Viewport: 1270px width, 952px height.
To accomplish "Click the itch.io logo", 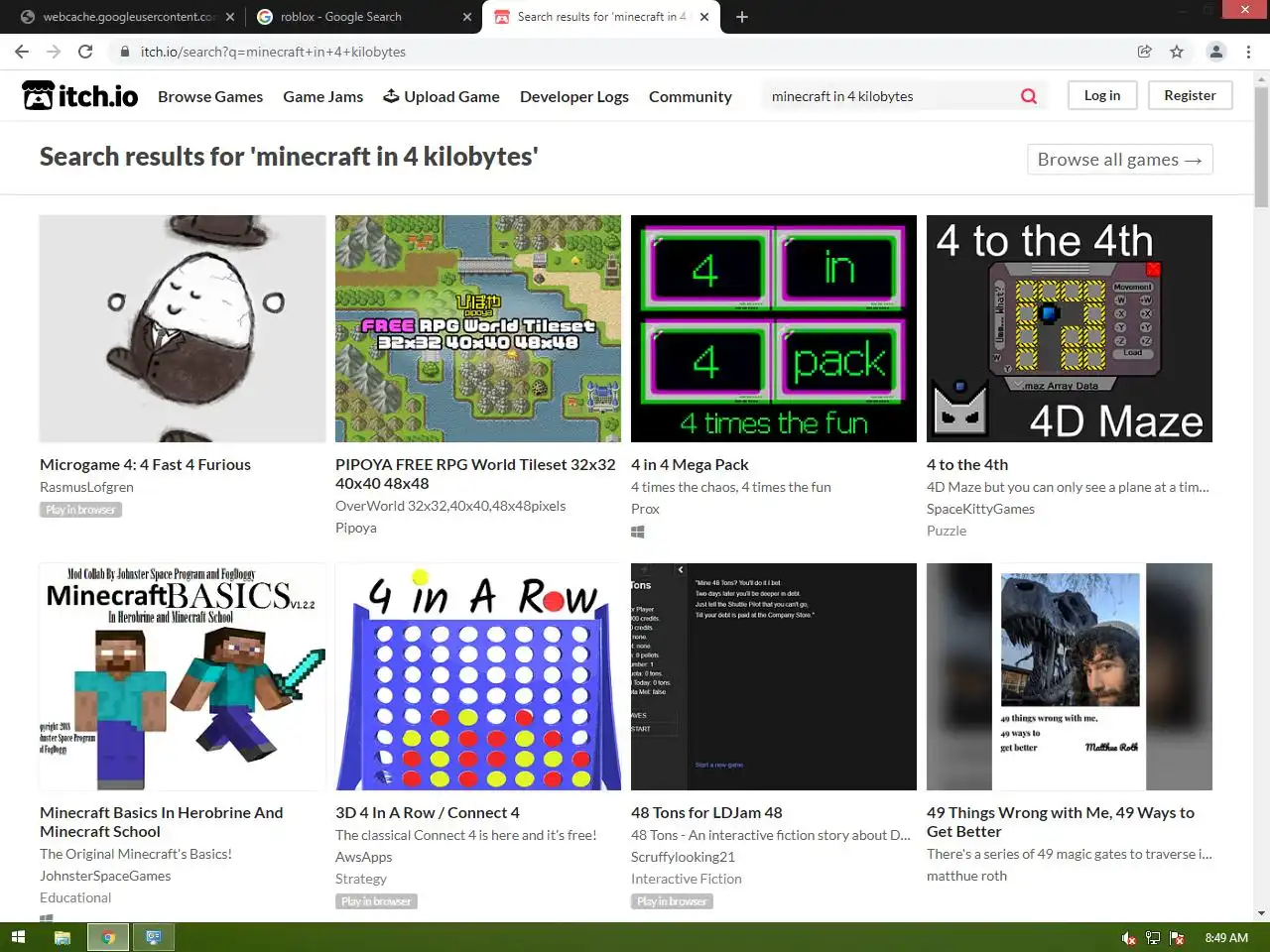I will pos(79,95).
